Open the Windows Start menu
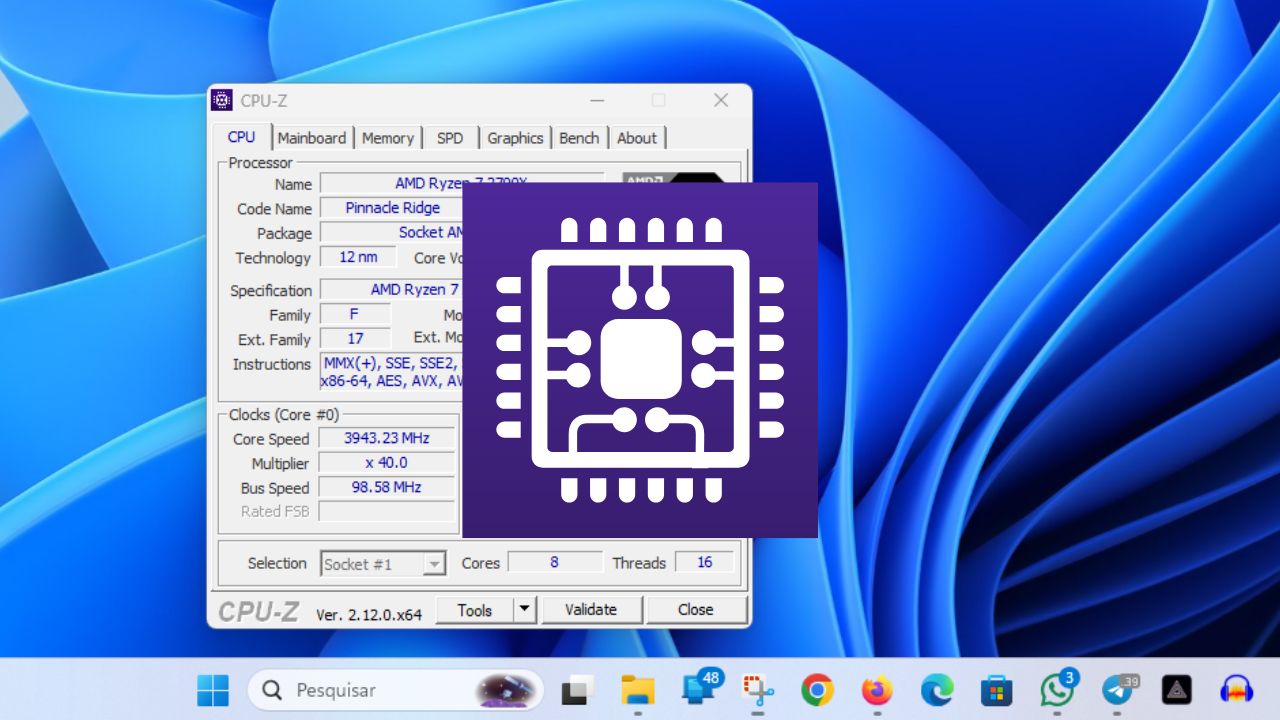The height and width of the screenshot is (720, 1280). click(213, 690)
